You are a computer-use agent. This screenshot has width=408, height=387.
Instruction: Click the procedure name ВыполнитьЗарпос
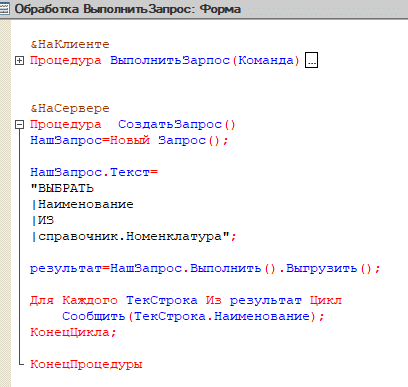170,60
